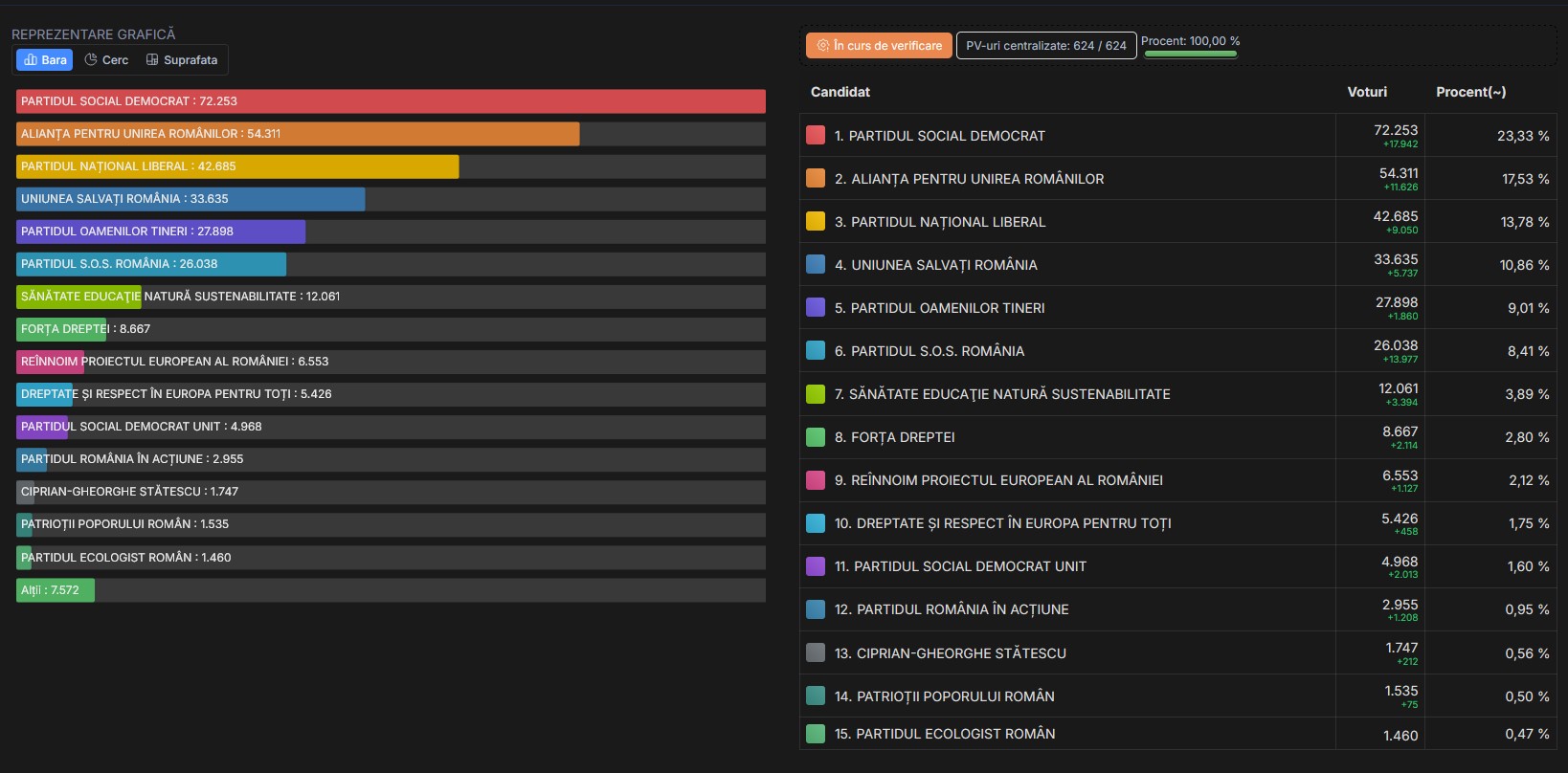Select the Uniunea Salvați România chart bar
The height and width of the screenshot is (773, 1568).
pyautogui.click(x=190, y=199)
